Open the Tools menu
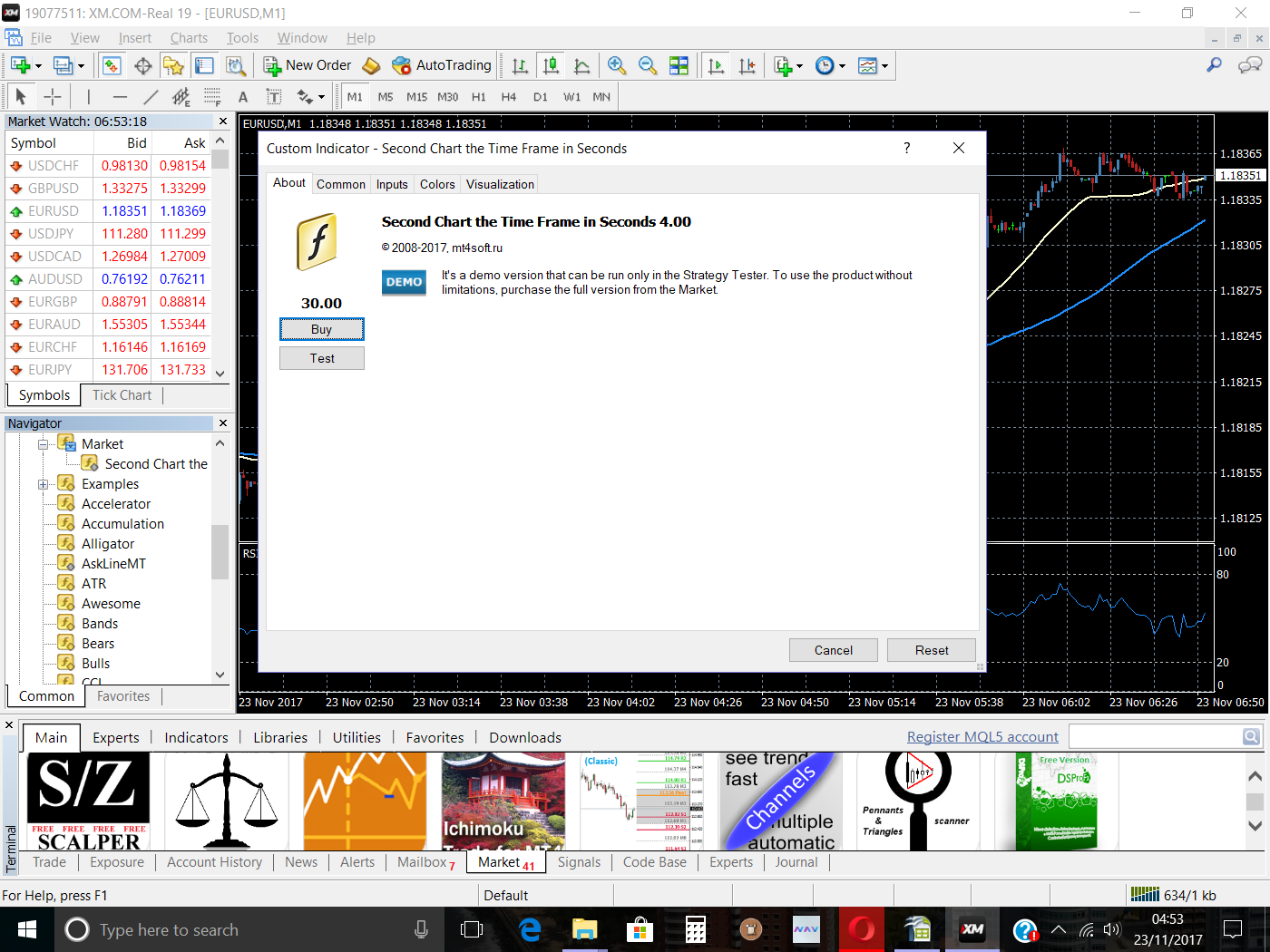This screenshot has width=1270, height=952. pyautogui.click(x=242, y=38)
